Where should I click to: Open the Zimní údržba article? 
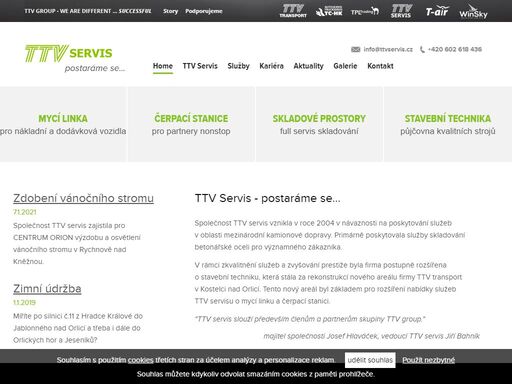point(47,289)
